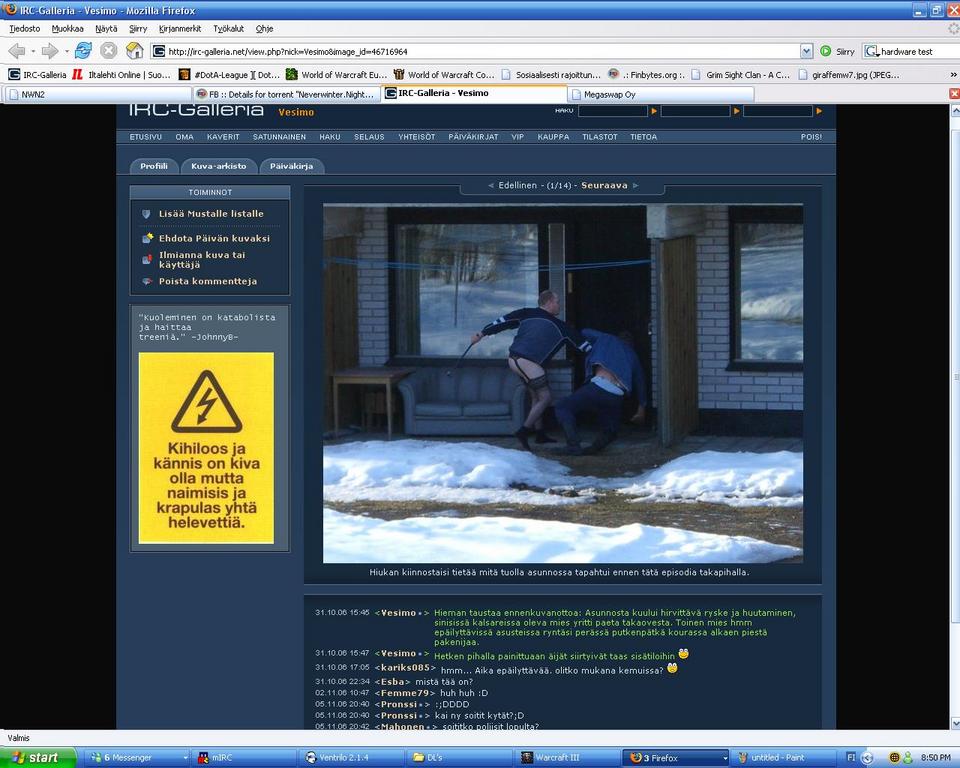Click the shield icon beside Lisää Mustalle listalle
The width and height of the screenshot is (960, 768).
click(146, 214)
